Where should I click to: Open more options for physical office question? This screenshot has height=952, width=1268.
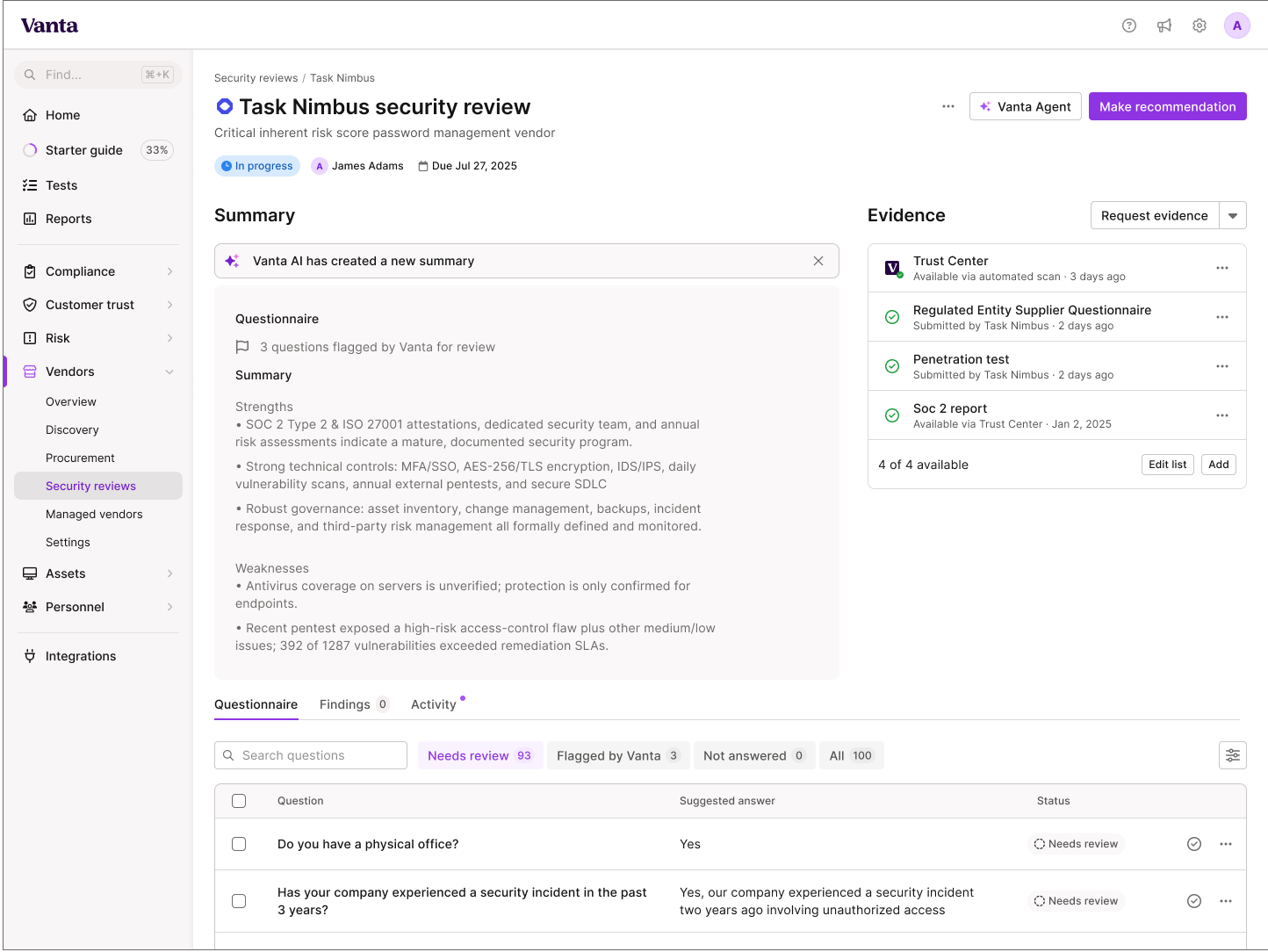pyautogui.click(x=1226, y=844)
